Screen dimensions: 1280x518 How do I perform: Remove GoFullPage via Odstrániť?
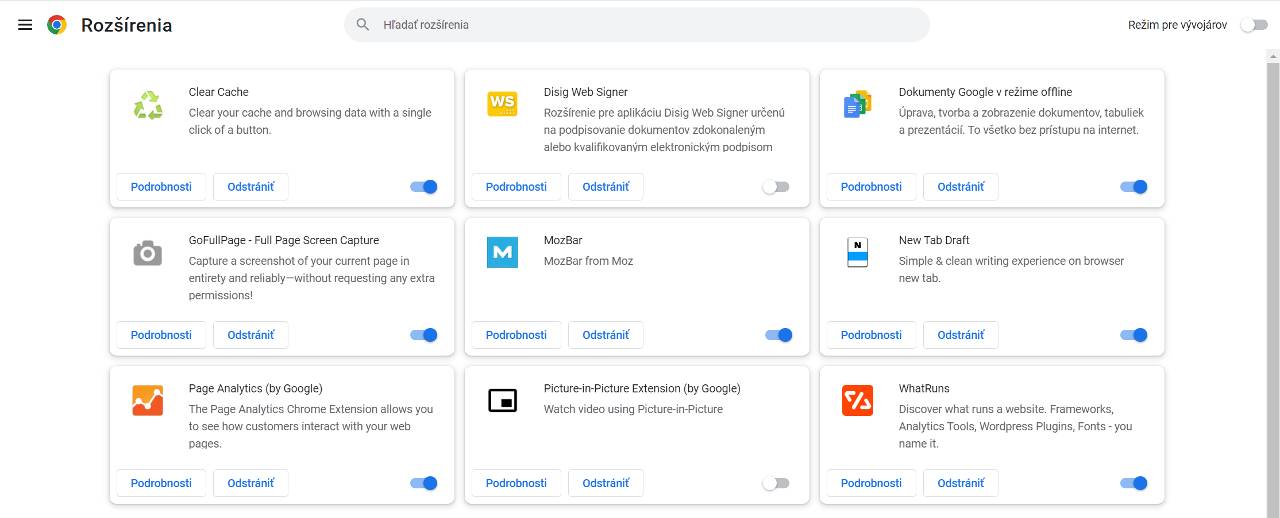251,335
